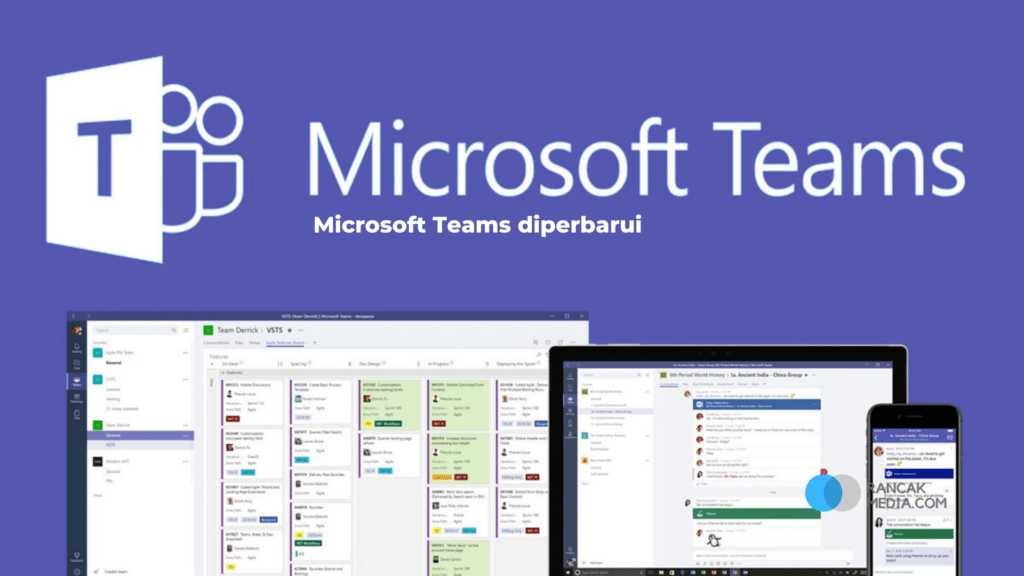Click the filter icon beside desktop search box
The image size is (1024, 576).
point(186,330)
